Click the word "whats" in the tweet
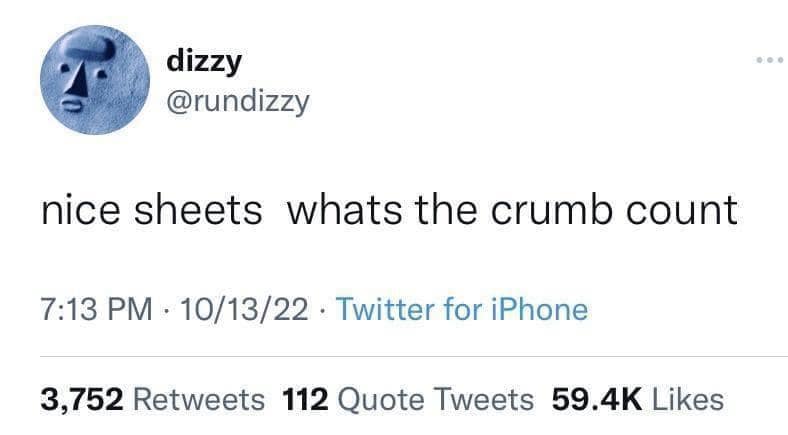This screenshot has height=435, width=788. point(343,210)
